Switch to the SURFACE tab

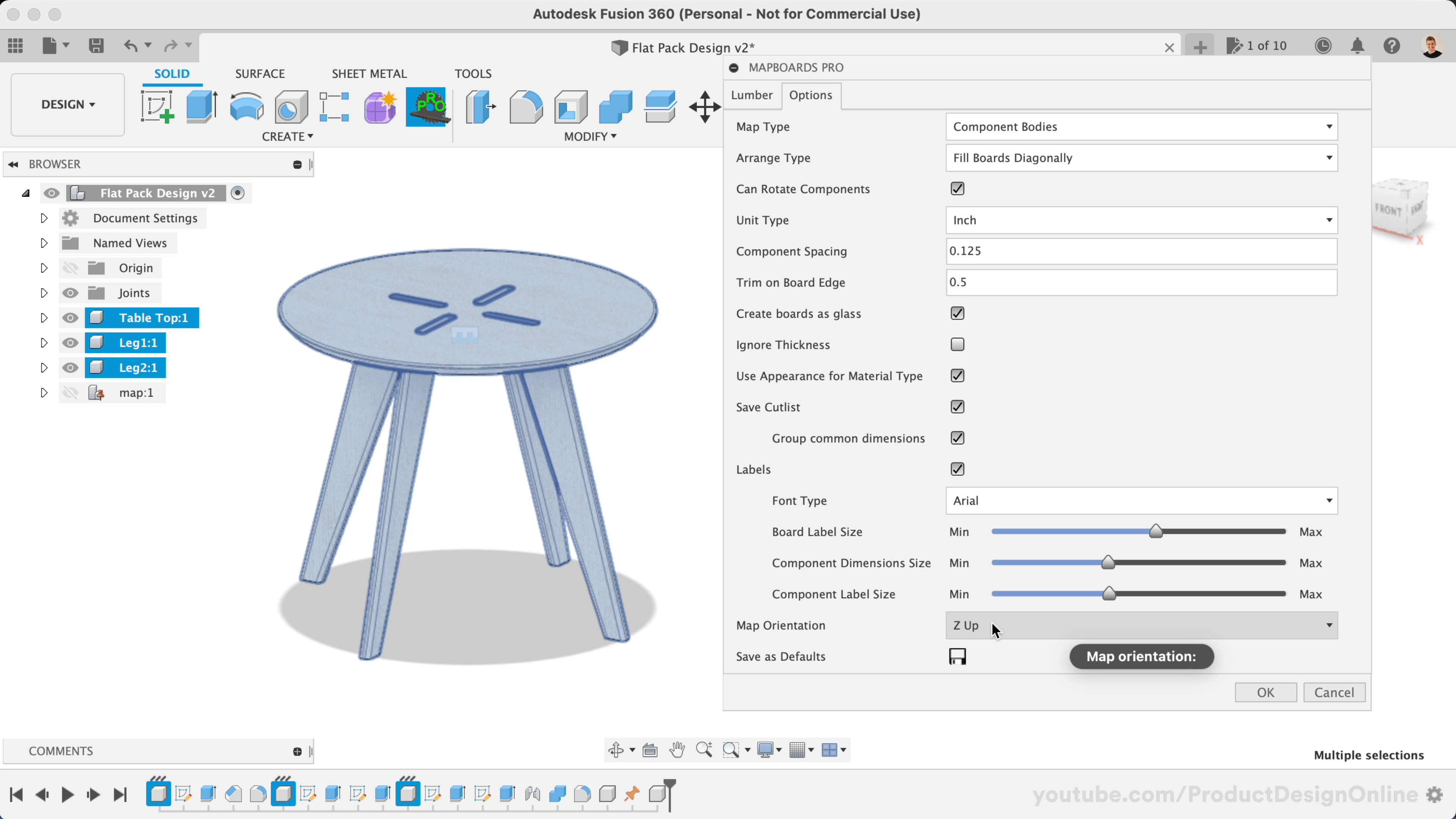[260, 74]
